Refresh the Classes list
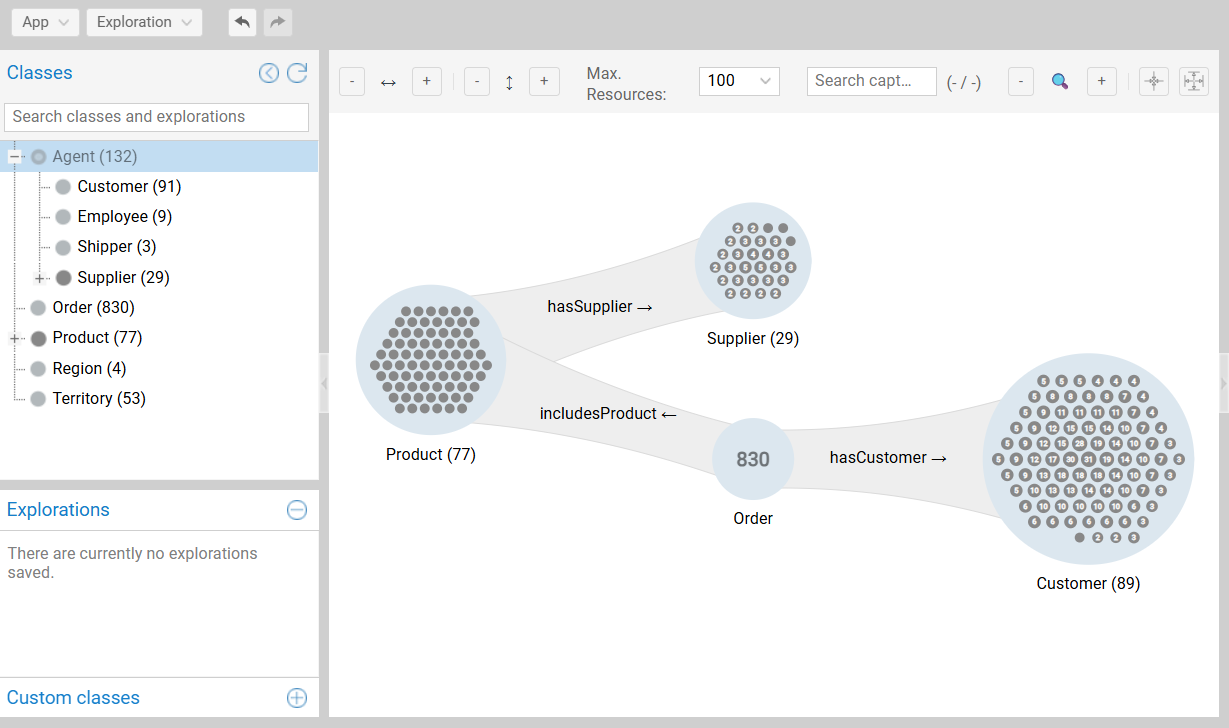Viewport: 1229px width, 728px height. (297, 73)
